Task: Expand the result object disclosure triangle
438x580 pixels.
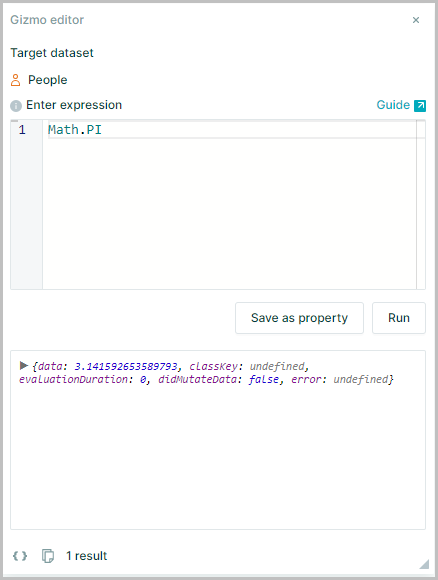Action: tap(24, 365)
